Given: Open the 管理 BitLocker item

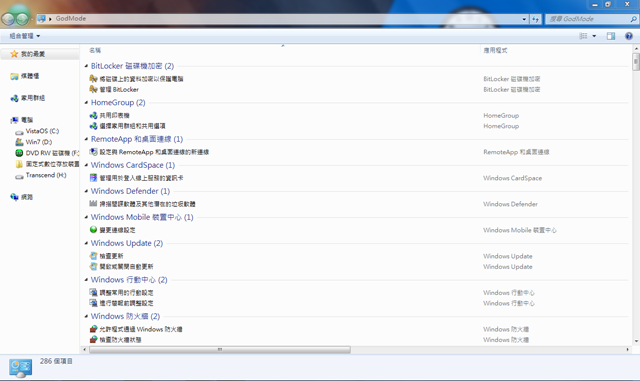Looking at the screenshot, I should coord(114,89).
